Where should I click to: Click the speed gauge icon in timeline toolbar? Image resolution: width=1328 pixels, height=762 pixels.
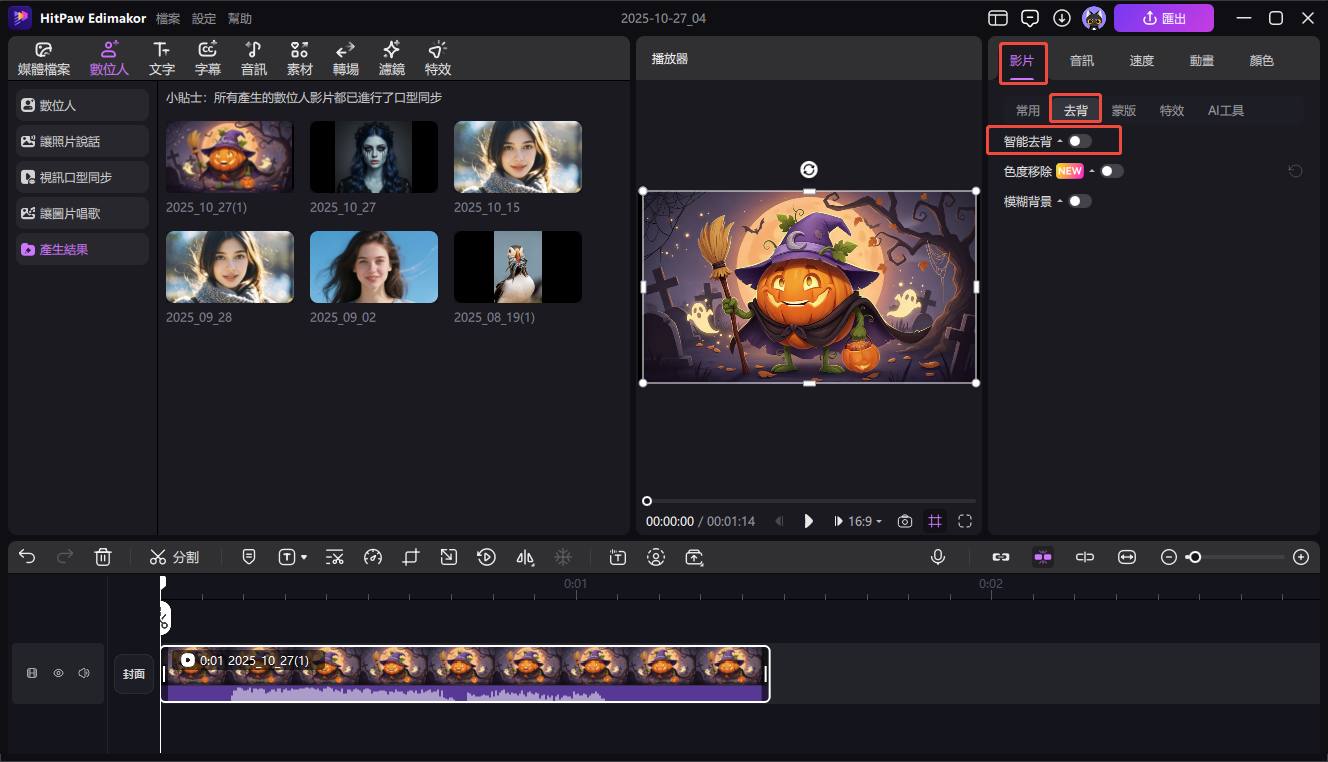373,557
